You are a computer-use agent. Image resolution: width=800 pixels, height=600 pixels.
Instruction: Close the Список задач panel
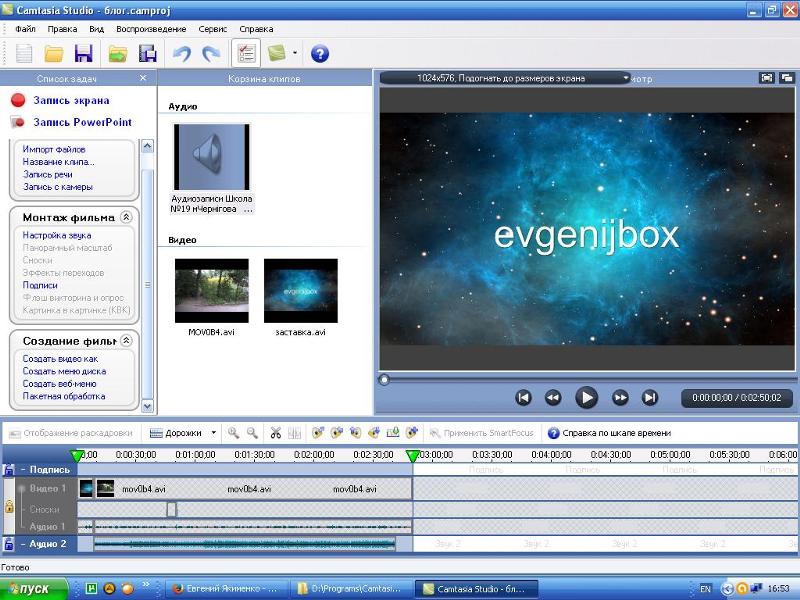143,78
